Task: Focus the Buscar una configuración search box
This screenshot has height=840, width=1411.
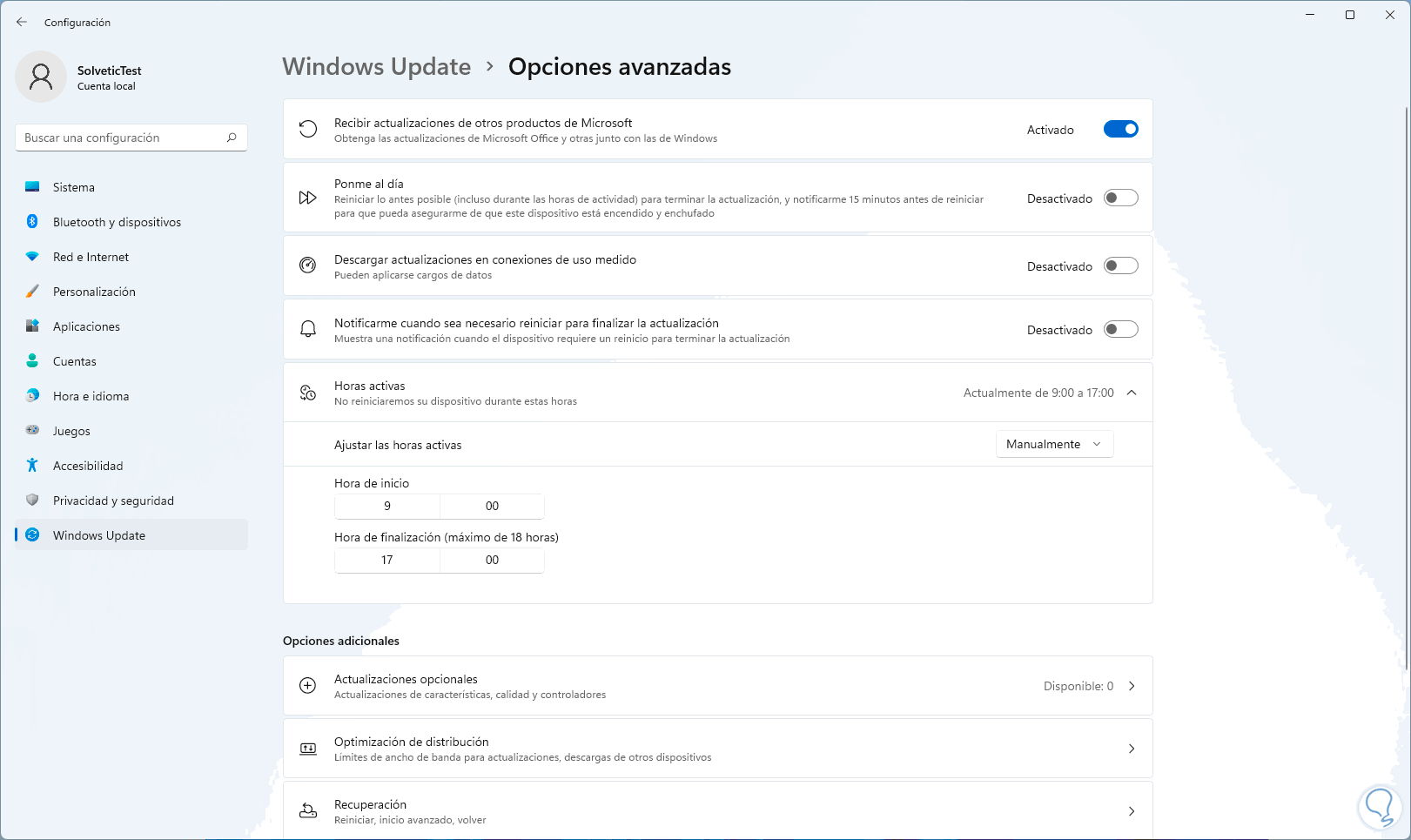Action: tap(131, 138)
